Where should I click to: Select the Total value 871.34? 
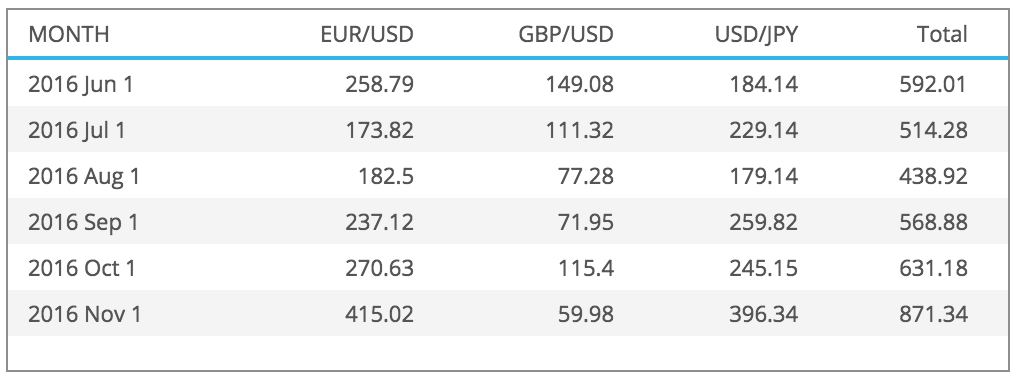933,314
